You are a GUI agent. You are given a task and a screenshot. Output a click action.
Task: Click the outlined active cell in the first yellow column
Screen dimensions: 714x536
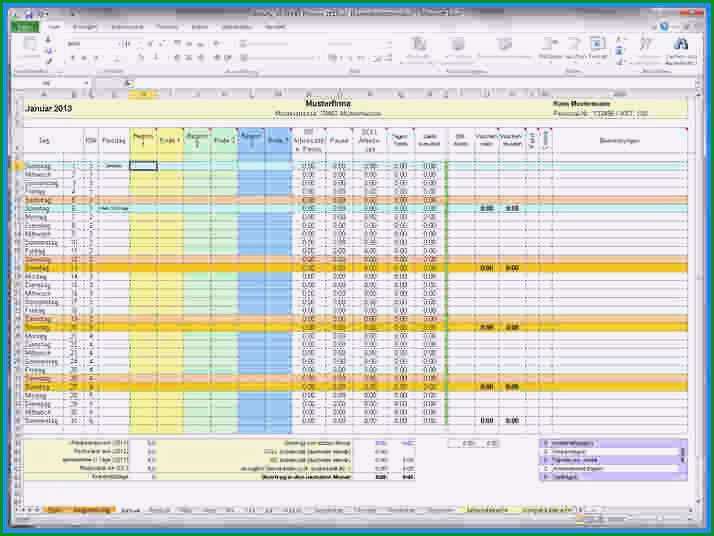tap(143, 166)
